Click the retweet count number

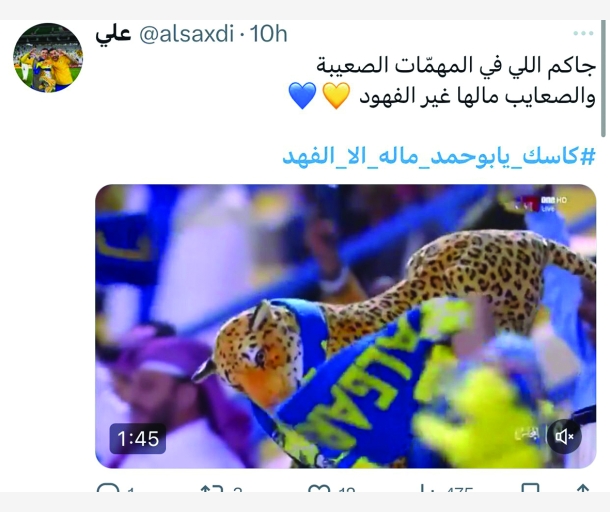pos(237,489)
